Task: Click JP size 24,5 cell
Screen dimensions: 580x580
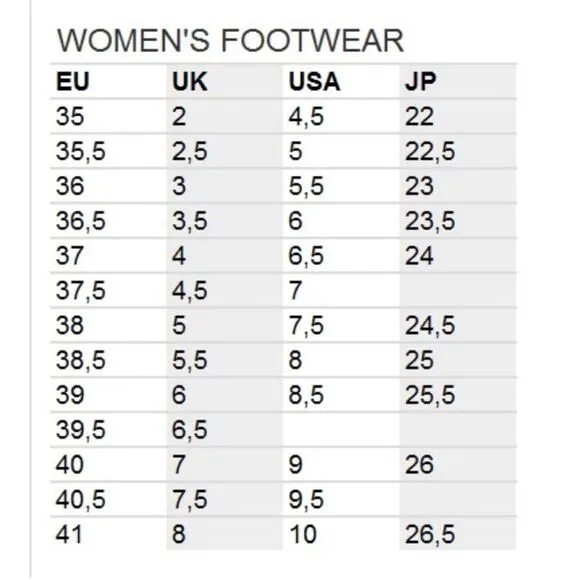Action: pos(458,326)
